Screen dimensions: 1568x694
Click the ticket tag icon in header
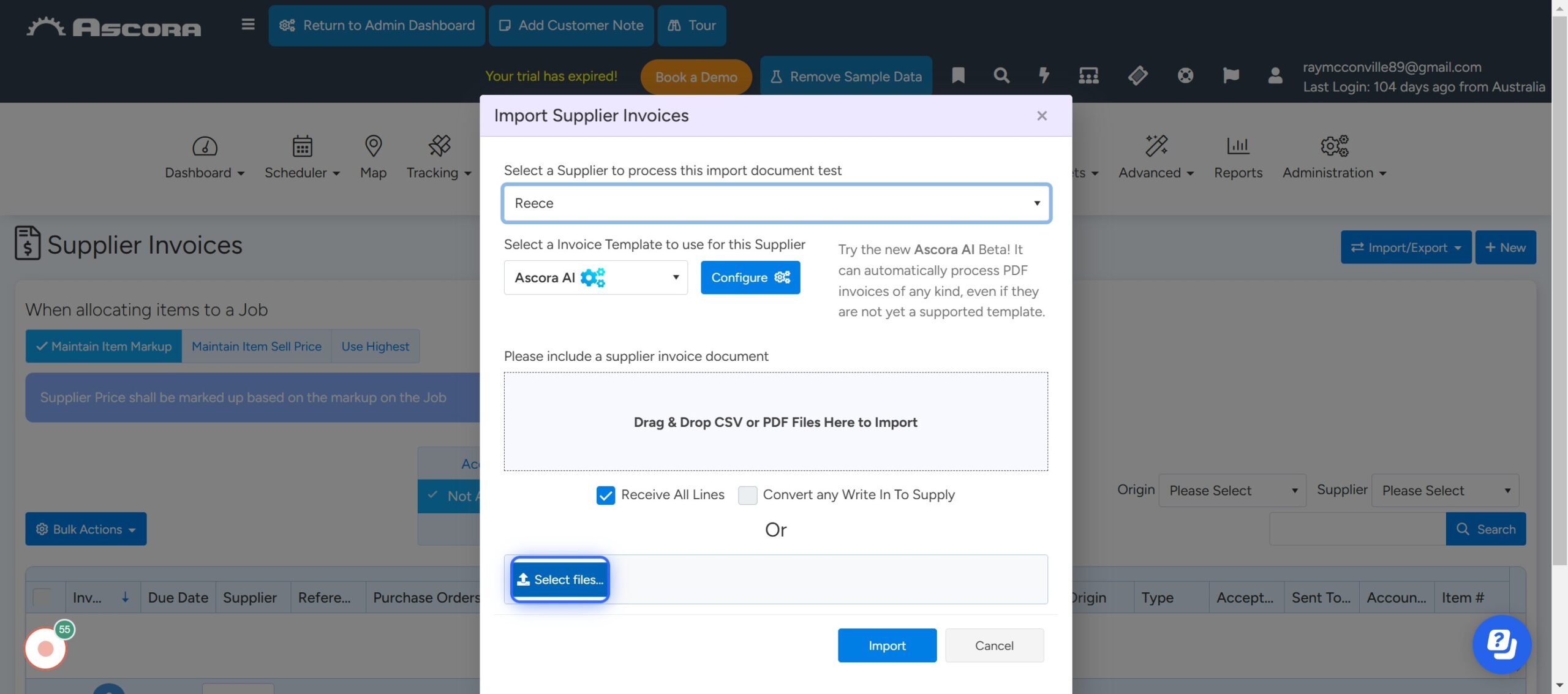click(1137, 75)
